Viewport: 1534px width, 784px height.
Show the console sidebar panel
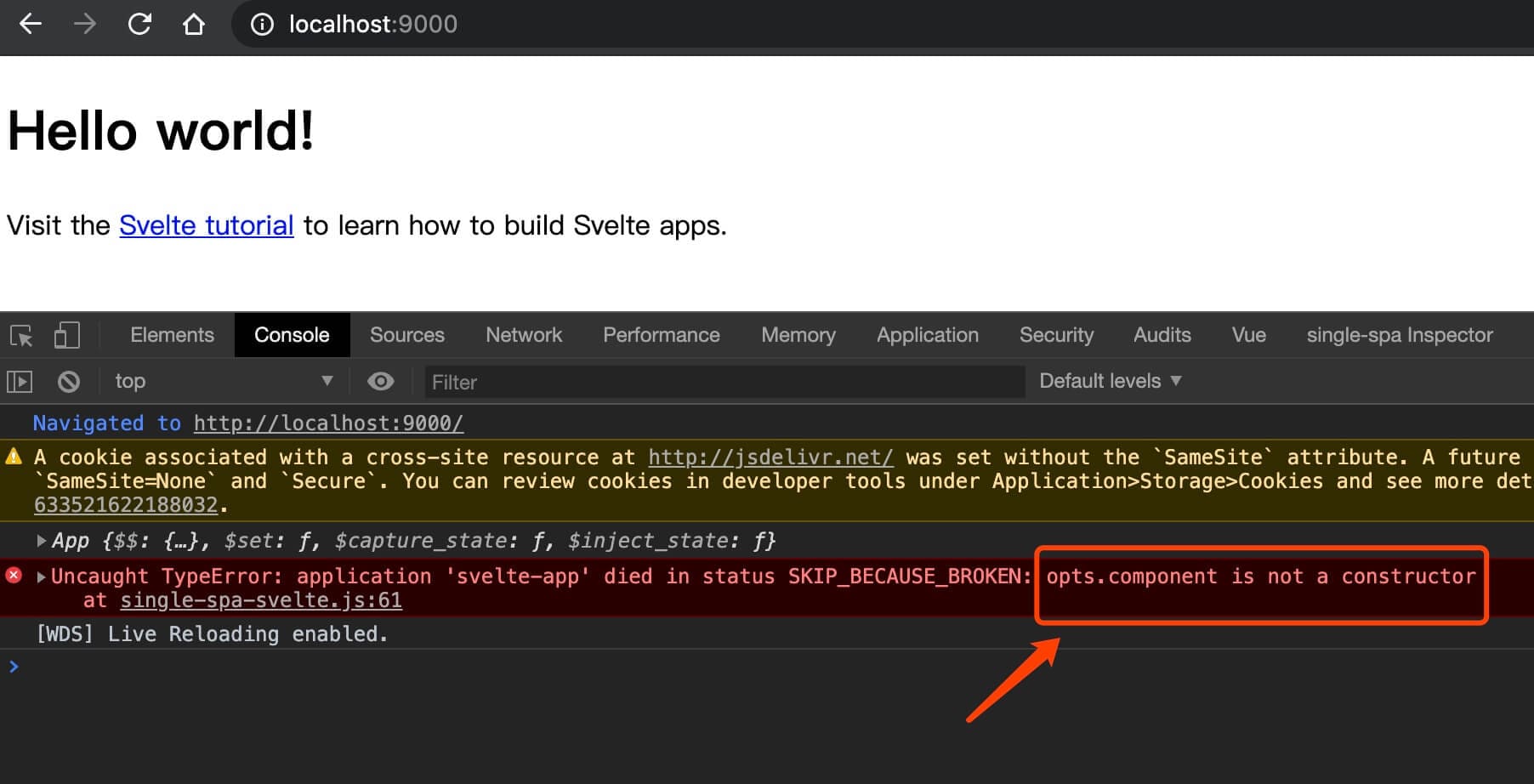(20, 382)
